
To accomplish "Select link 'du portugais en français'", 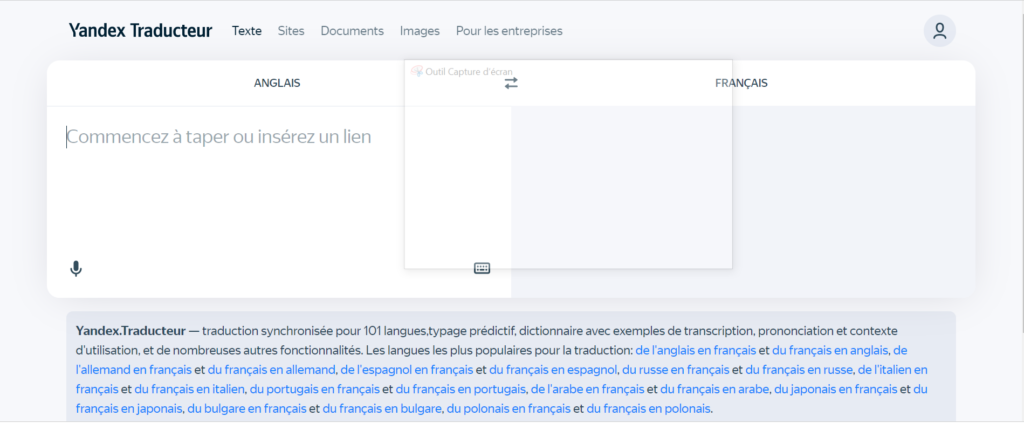I will pos(315,389).
